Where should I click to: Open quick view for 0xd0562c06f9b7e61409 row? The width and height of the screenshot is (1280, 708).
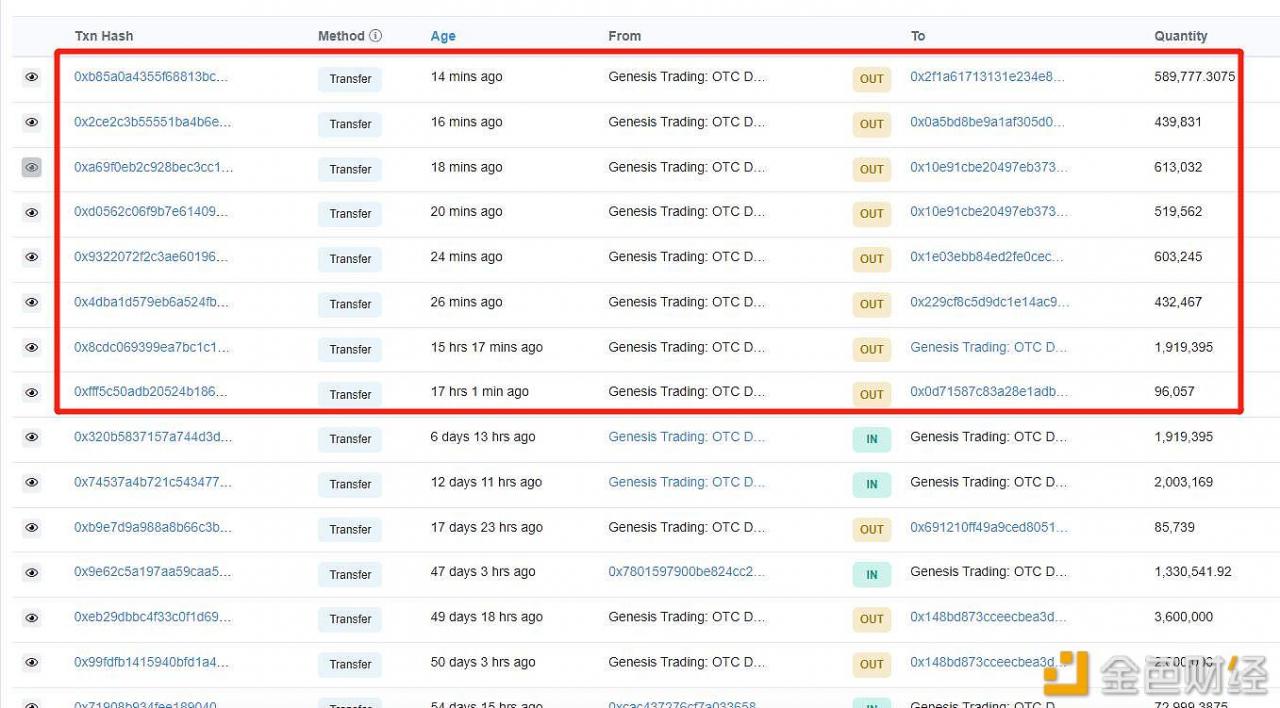pyautogui.click(x=32, y=212)
